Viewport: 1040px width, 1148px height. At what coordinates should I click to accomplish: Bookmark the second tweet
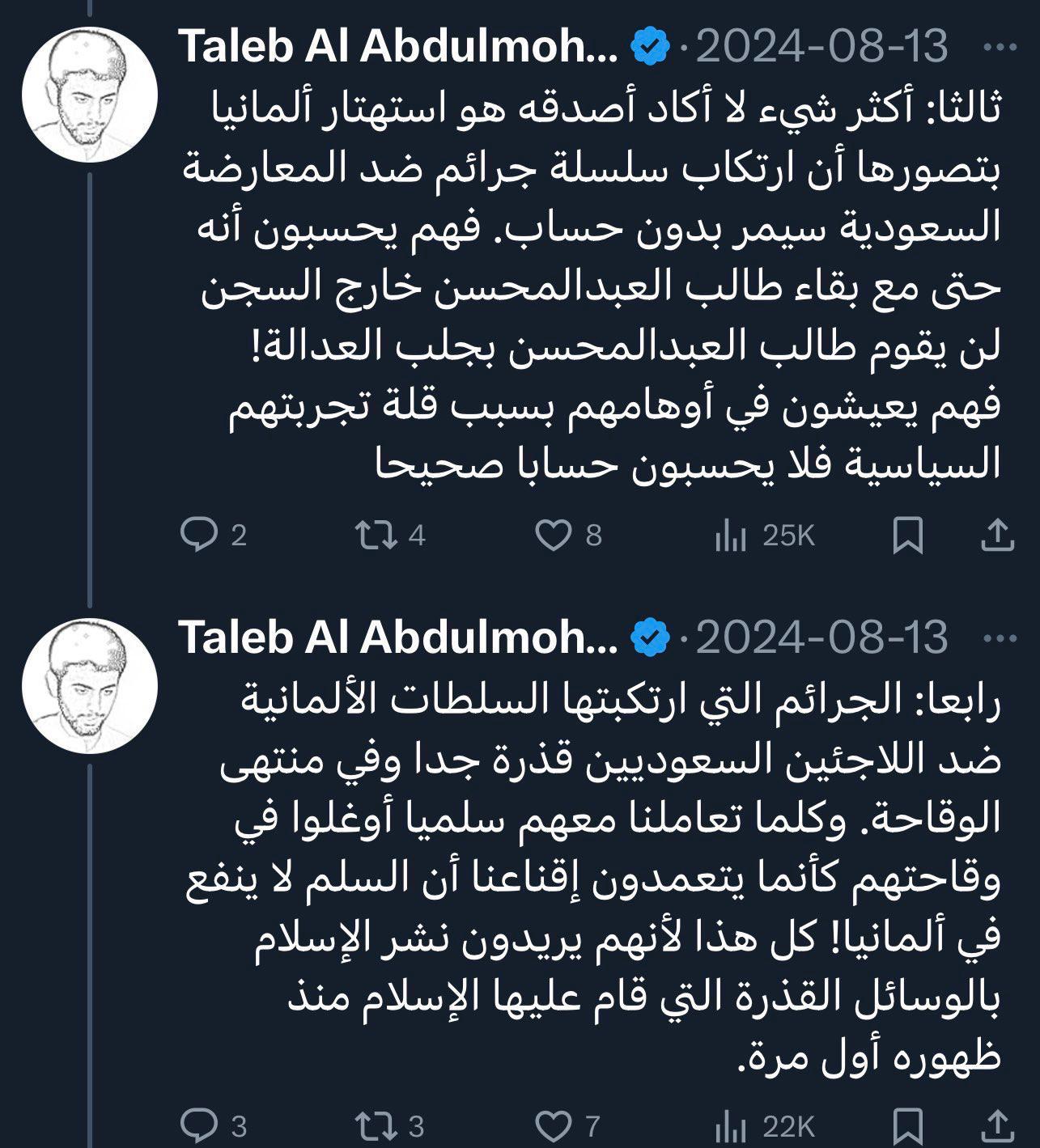(x=907, y=1125)
